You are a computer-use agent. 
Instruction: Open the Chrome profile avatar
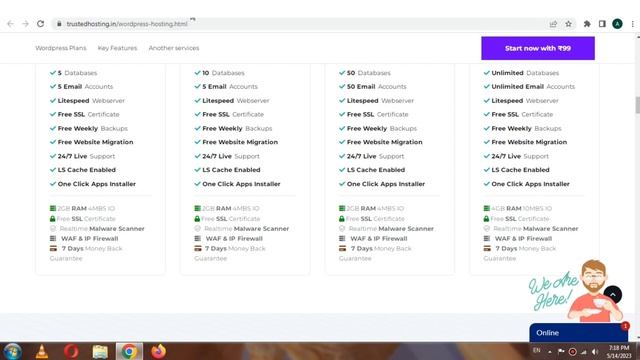coord(617,24)
